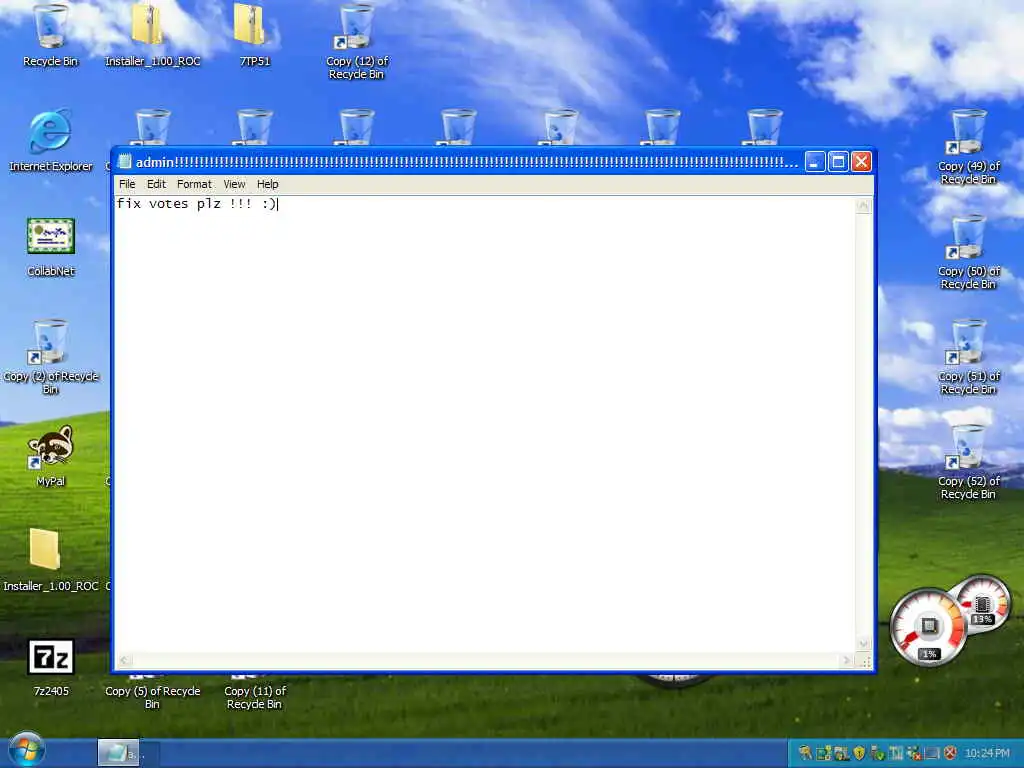Click the Notepad title bar 'admin!!!!' text

466,162
